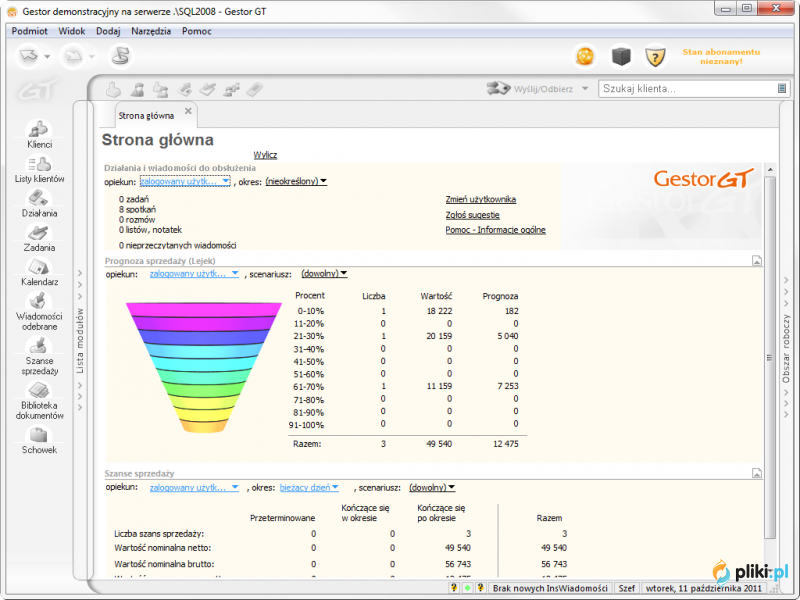Image resolution: width=800 pixels, height=600 pixels.
Task: Click the Wyślij/Odbierr send-receive icon
Action: (498, 88)
